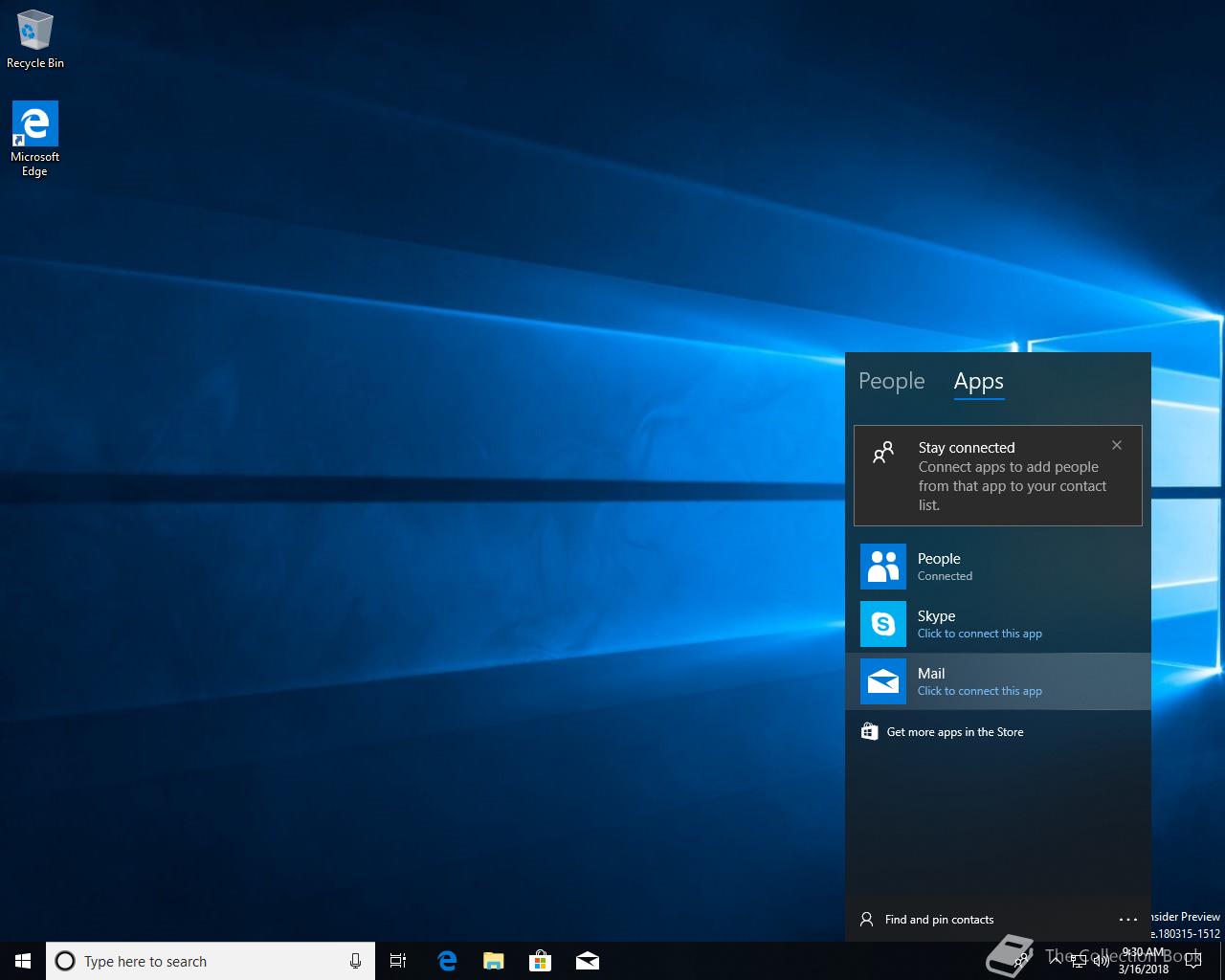
Task: Select the Microsoft Edge desktop shortcut
Action: click(34, 139)
